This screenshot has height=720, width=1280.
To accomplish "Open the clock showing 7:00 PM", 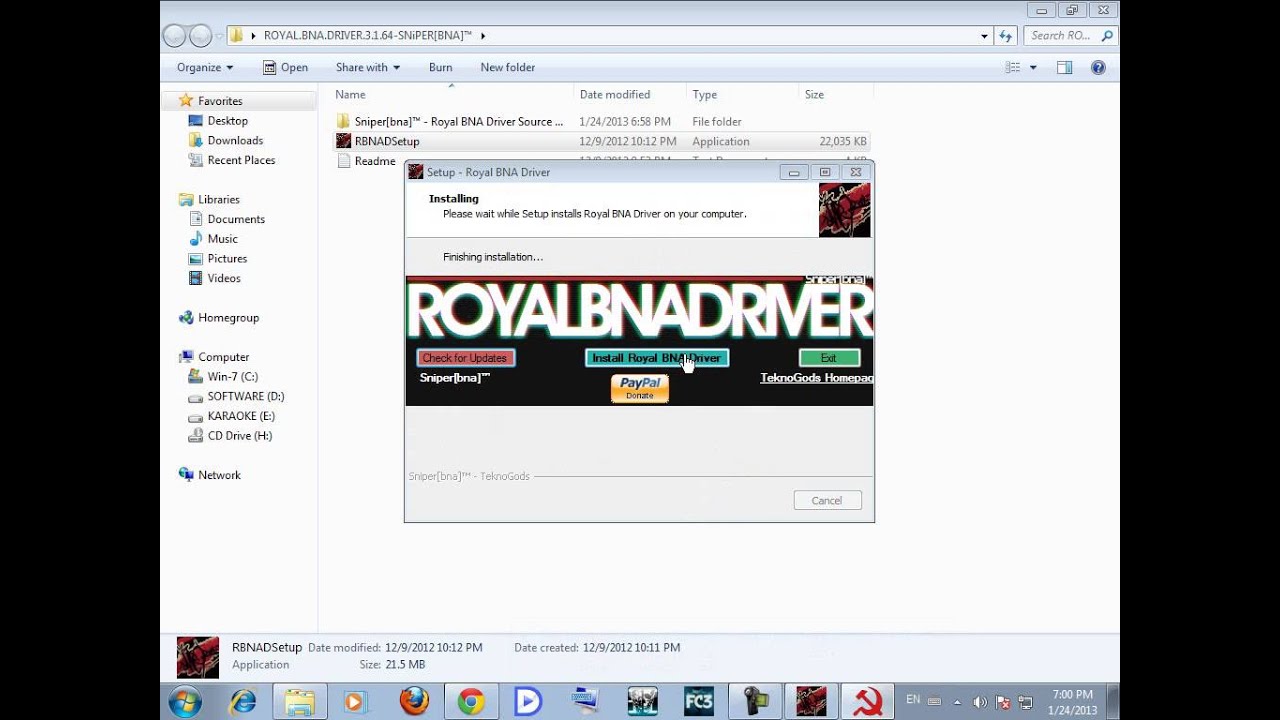I will 1072,702.
